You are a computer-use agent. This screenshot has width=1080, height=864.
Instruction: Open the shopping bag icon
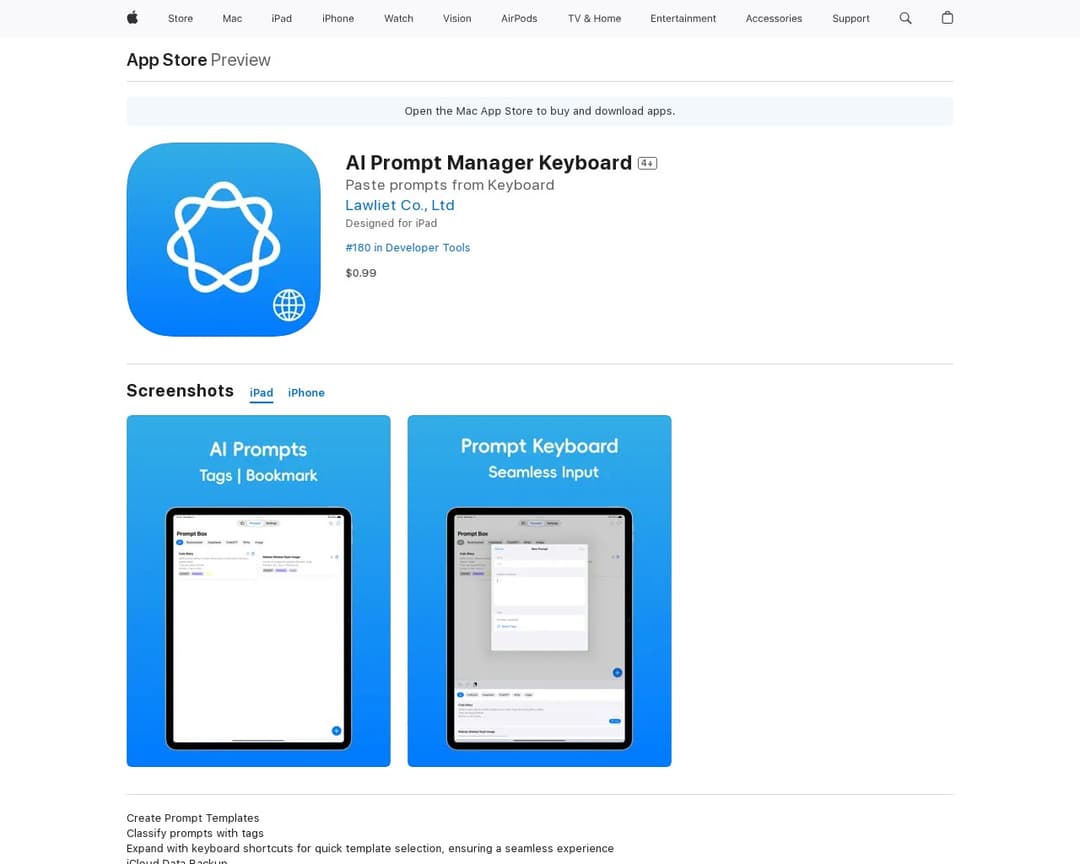pyautogui.click(x=947, y=18)
